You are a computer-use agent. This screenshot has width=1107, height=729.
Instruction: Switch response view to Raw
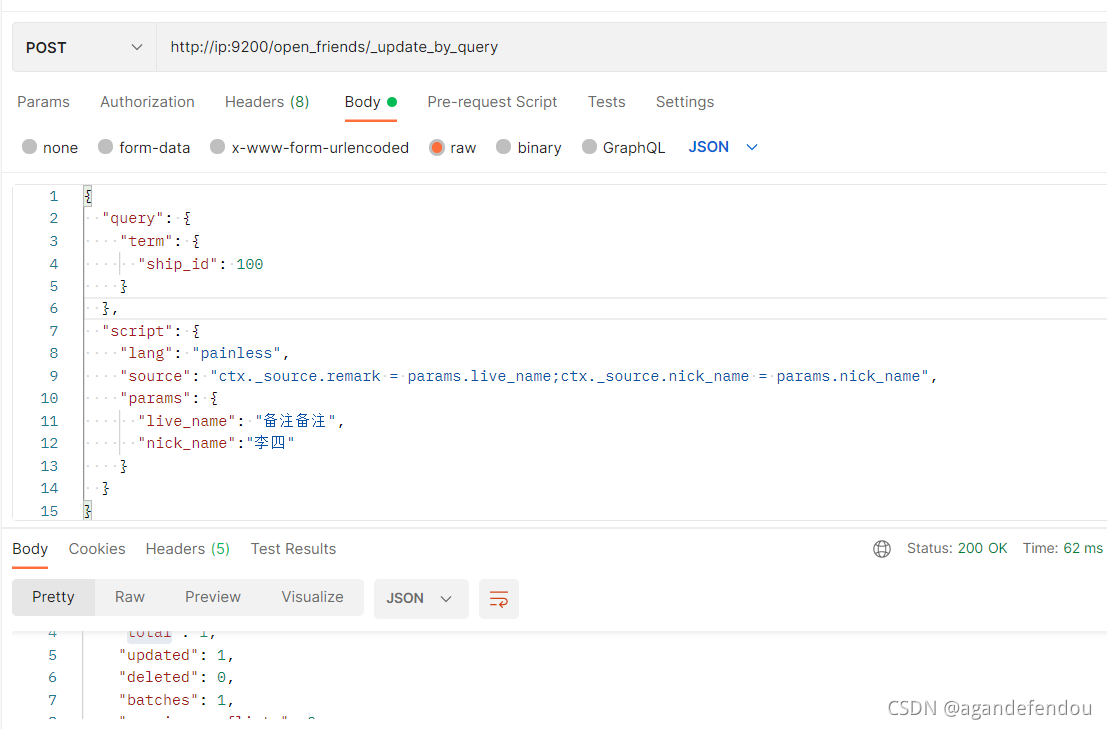(x=129, y=596)
